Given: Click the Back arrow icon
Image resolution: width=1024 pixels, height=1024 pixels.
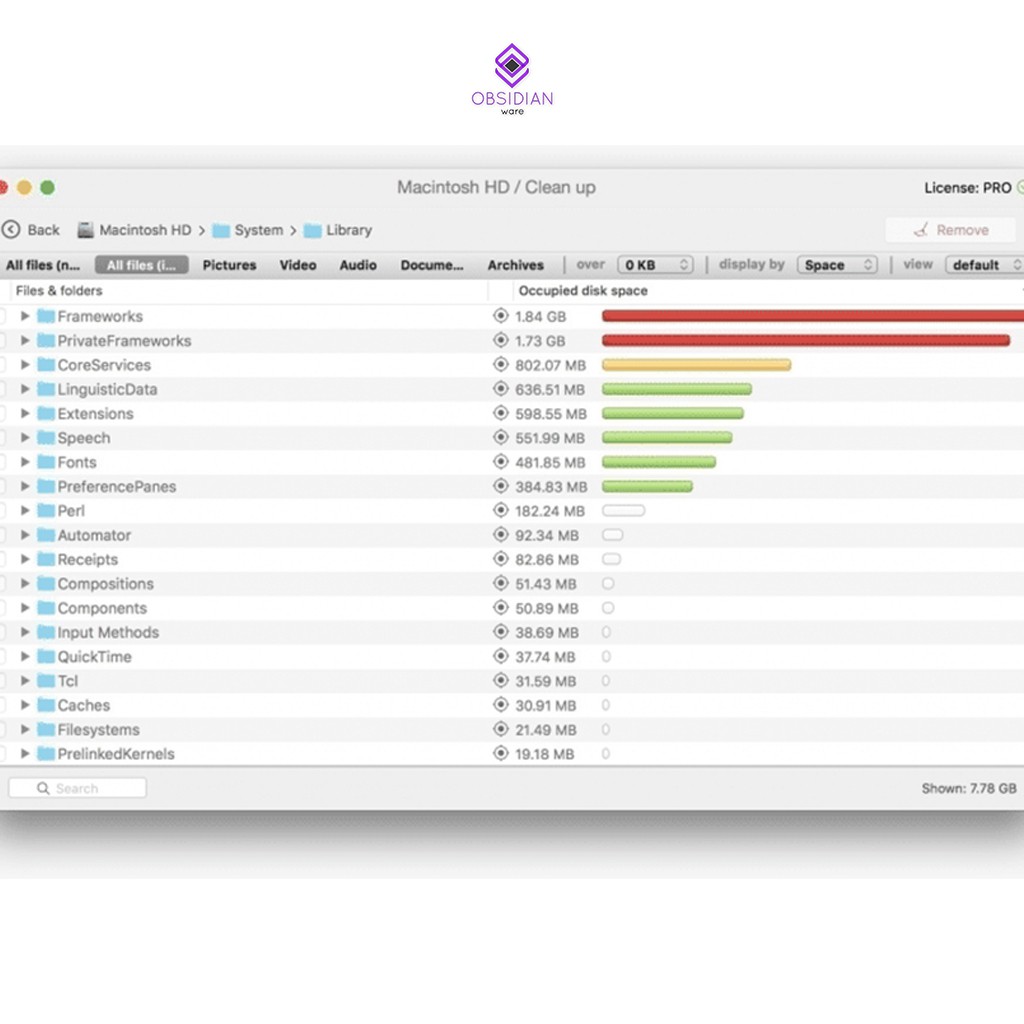Looking at the screenshot, I should pyautogui.click(x=11, y=230).
